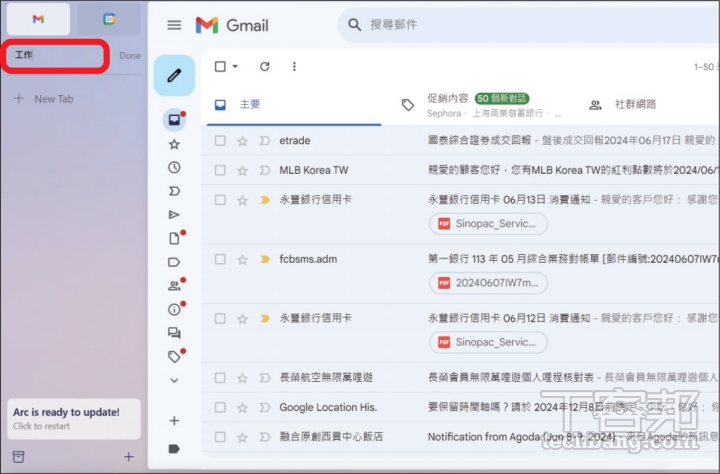Click the 50 個新對話 badge
The height and width of the screenshot is (474, 720).
click(501, 98)
